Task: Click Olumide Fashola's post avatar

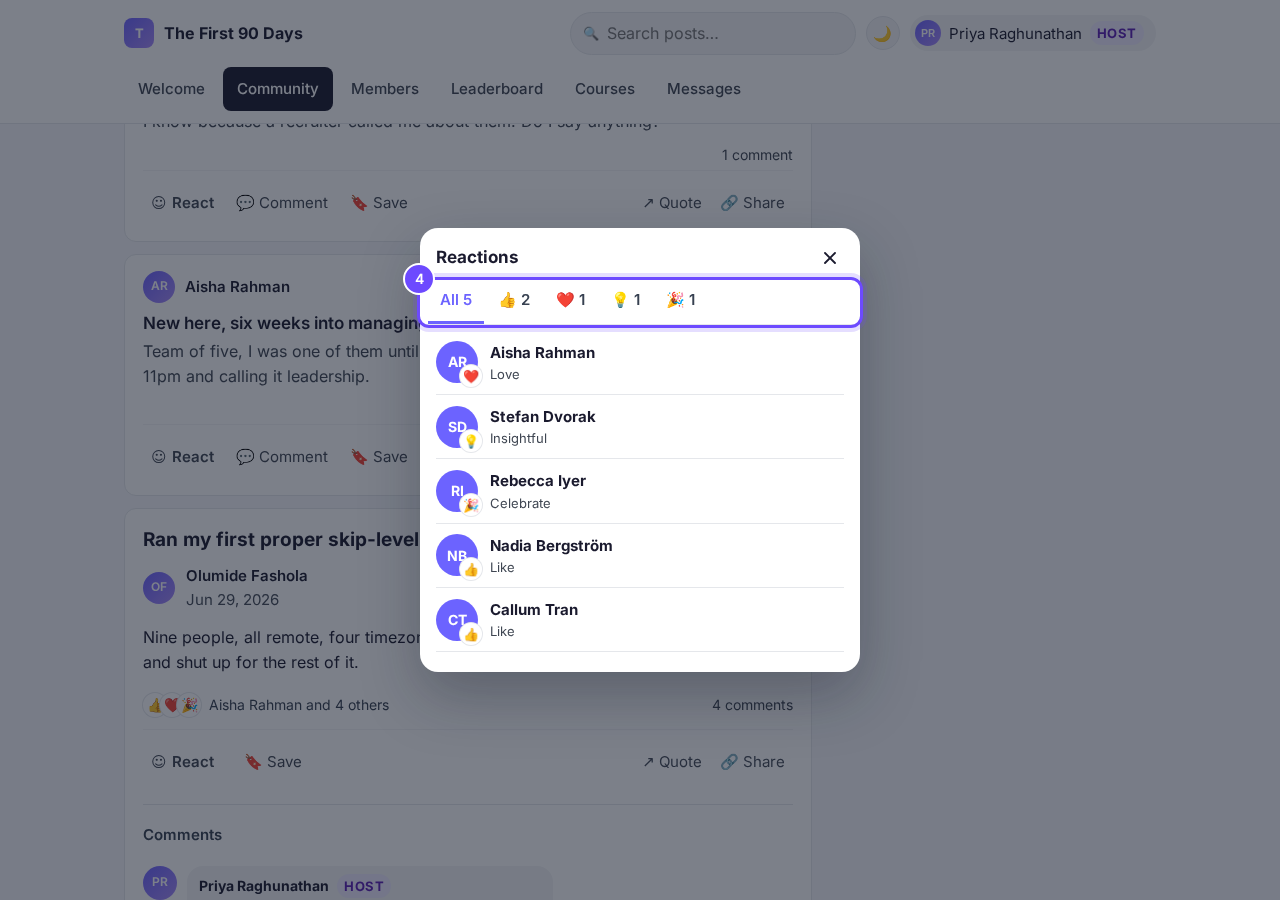Action: pyautogui.click(x=159, y=588)
